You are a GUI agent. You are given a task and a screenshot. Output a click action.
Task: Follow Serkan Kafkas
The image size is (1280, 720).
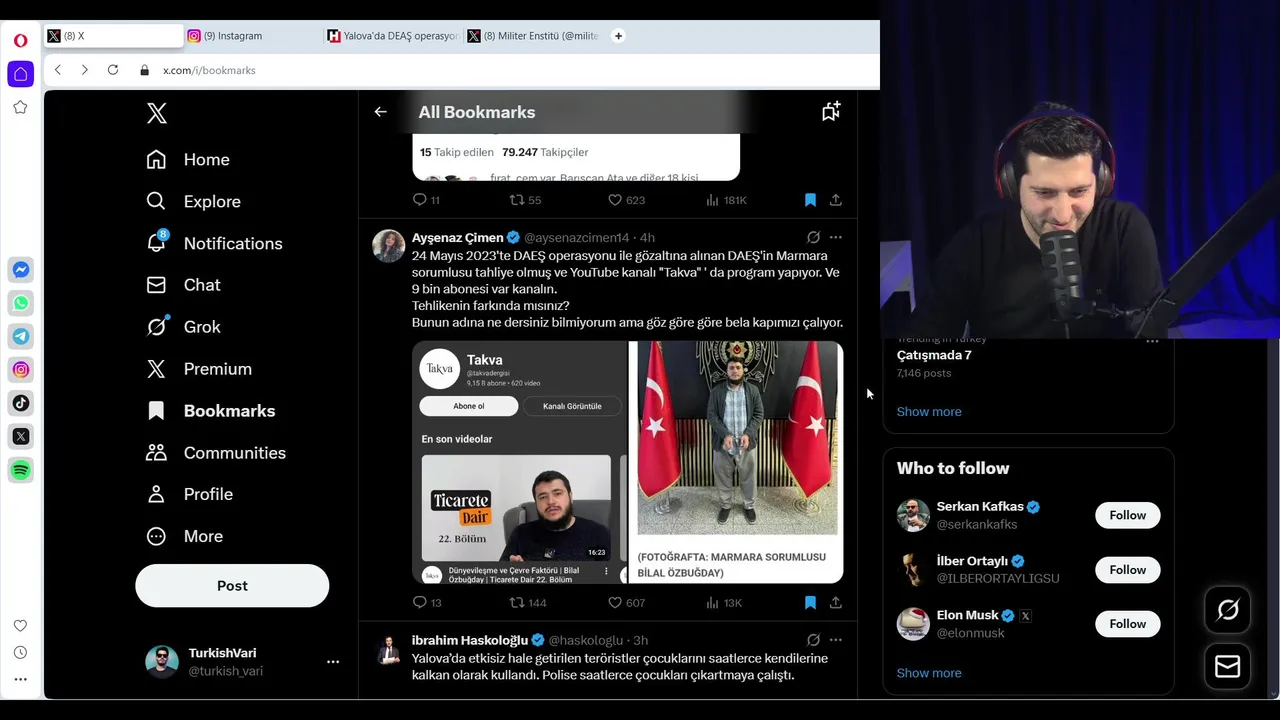(1127, 515)
